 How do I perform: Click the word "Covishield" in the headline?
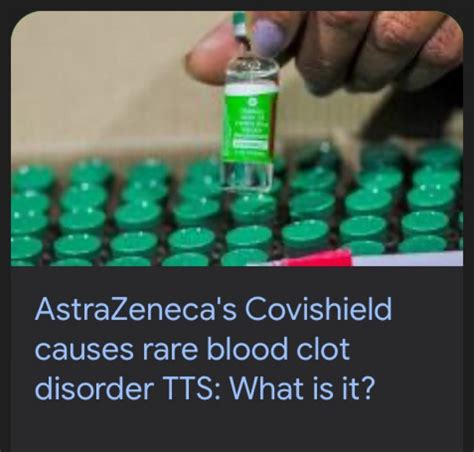[x=318, y=309]
